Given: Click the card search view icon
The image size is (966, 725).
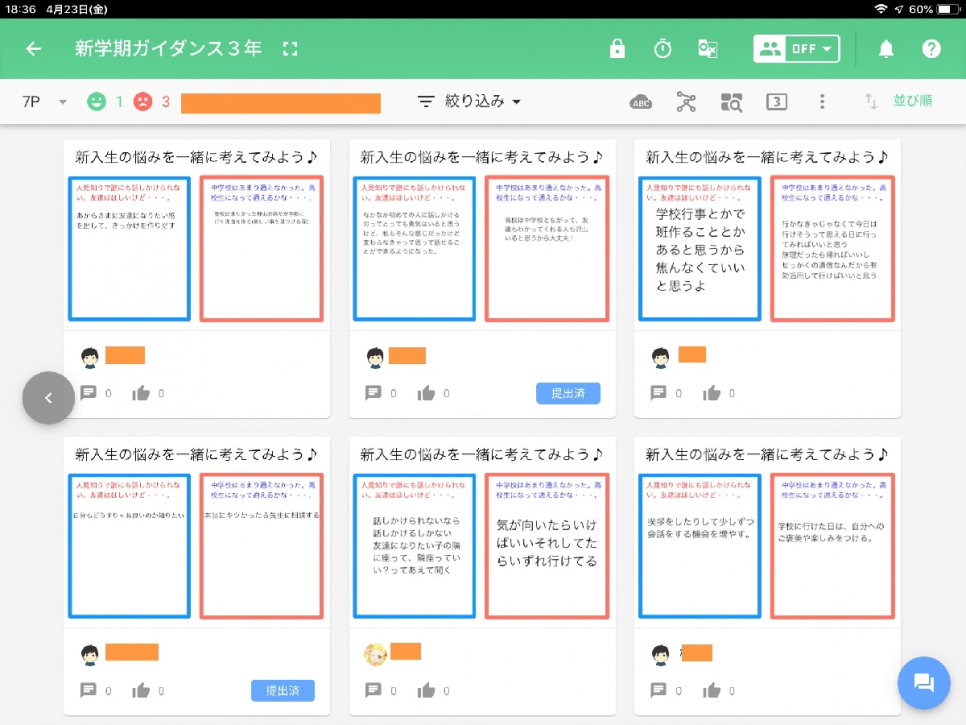Looking at the screenshot, I should click(731, 102).
